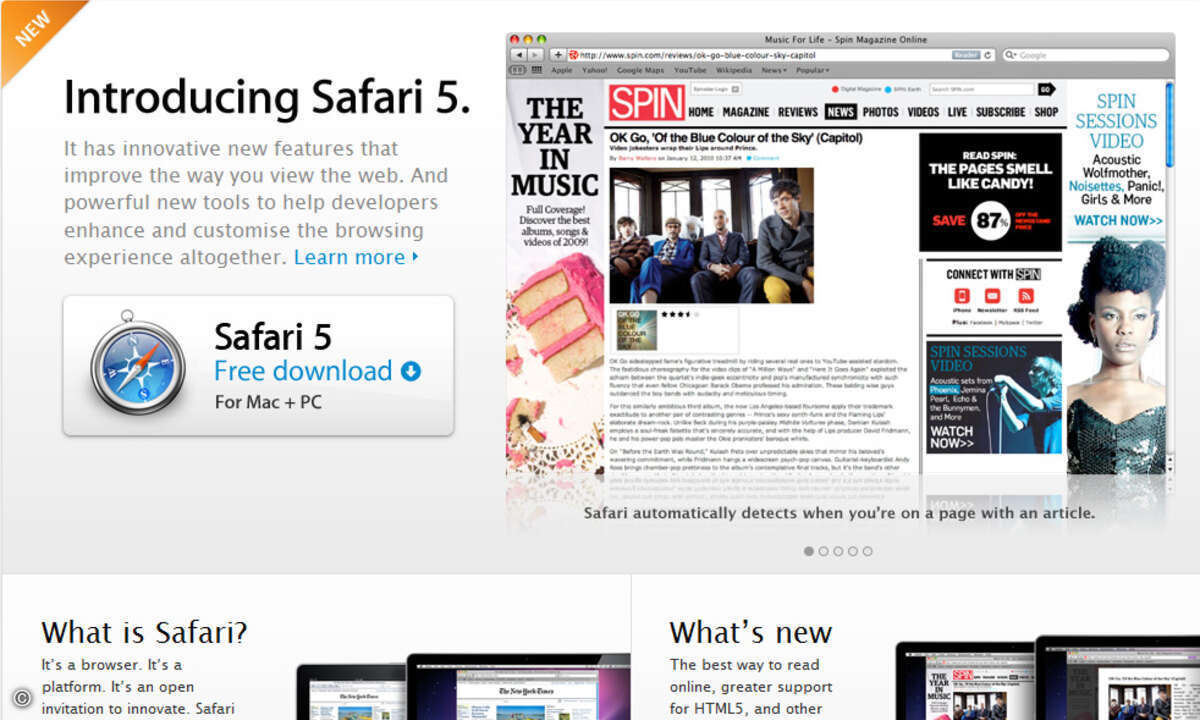Go to SPIN HOME tab
Viewport: 1200px width, 720px height.
[x=701, y=112]
